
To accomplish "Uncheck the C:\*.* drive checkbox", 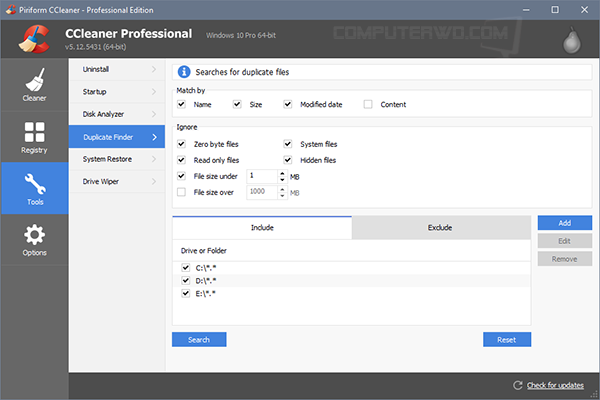I will (x=186, y=268).
